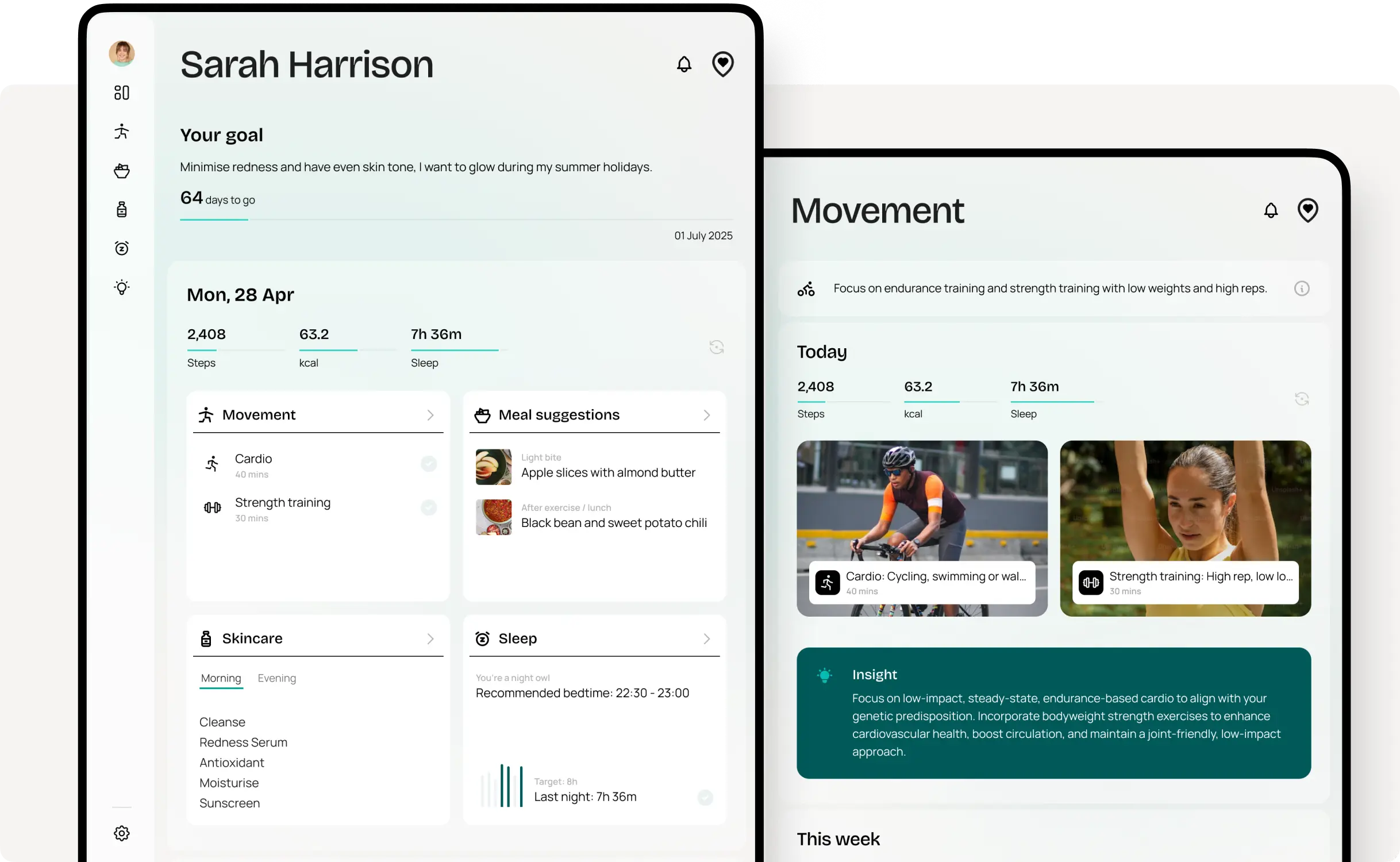Click the Sunscreen step
1400x862 pixels.
(229, 803)
